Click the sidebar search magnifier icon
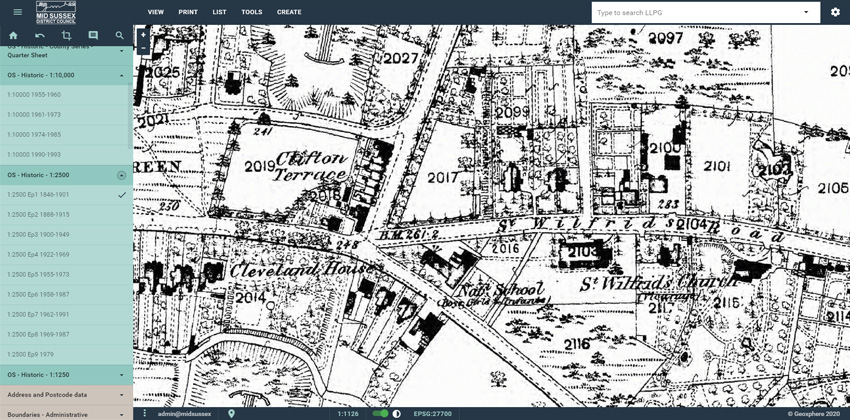 [119, 36]
